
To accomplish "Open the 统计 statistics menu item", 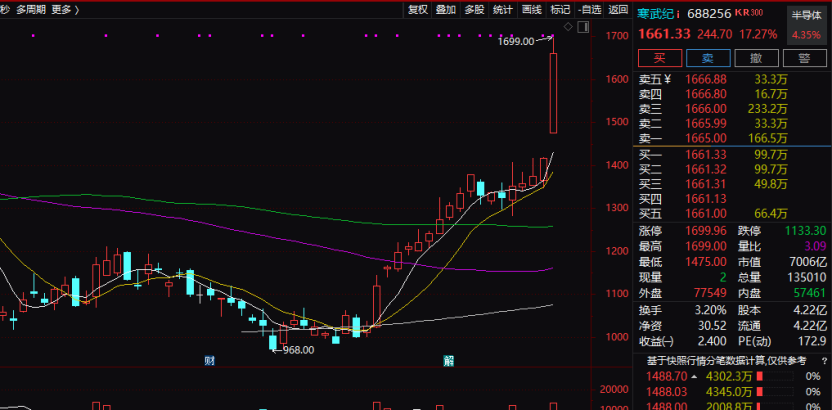I will tap(503, 9).
